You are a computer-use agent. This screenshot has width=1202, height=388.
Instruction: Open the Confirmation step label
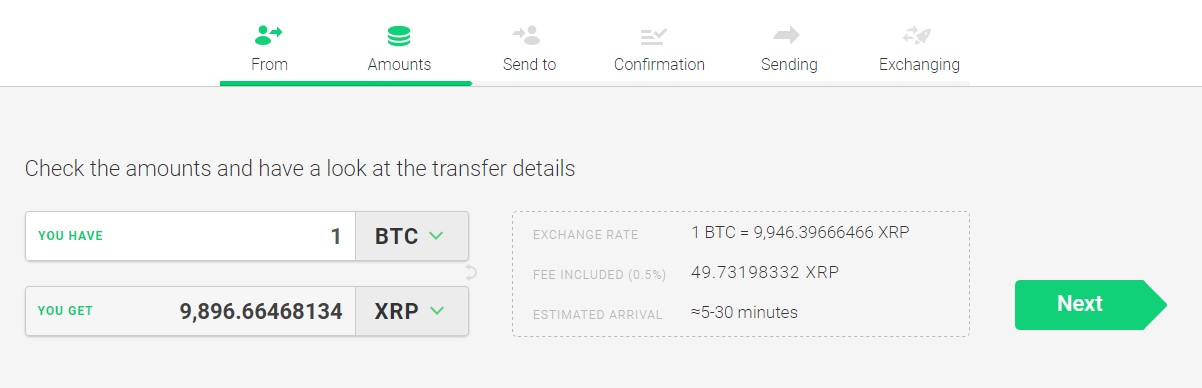[659, 64]
